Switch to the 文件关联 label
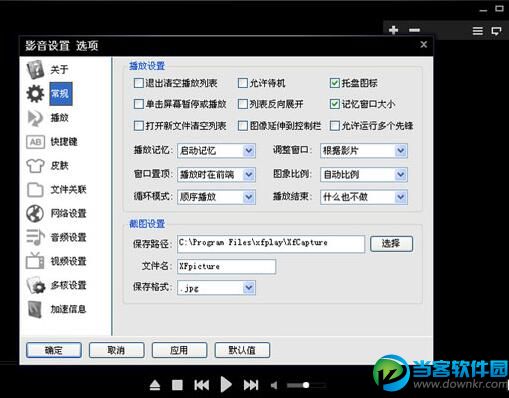 pyautogui.click(x=68, y=190)
